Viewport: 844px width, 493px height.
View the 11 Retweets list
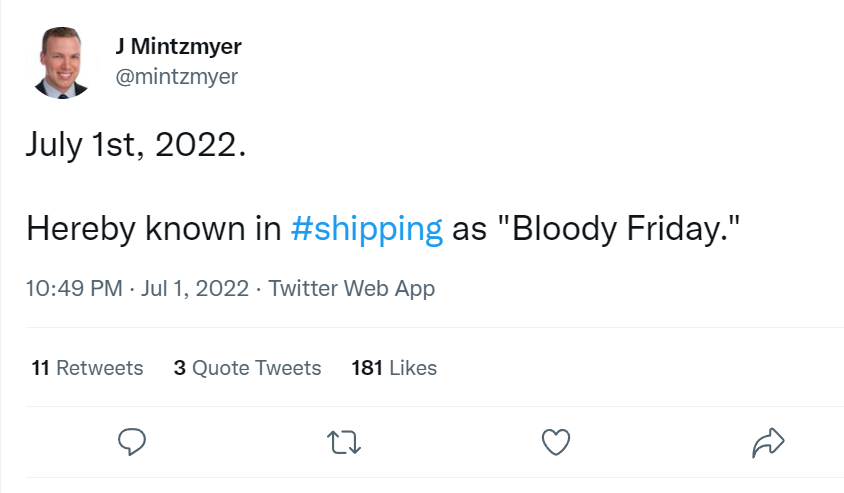point(87,368)
